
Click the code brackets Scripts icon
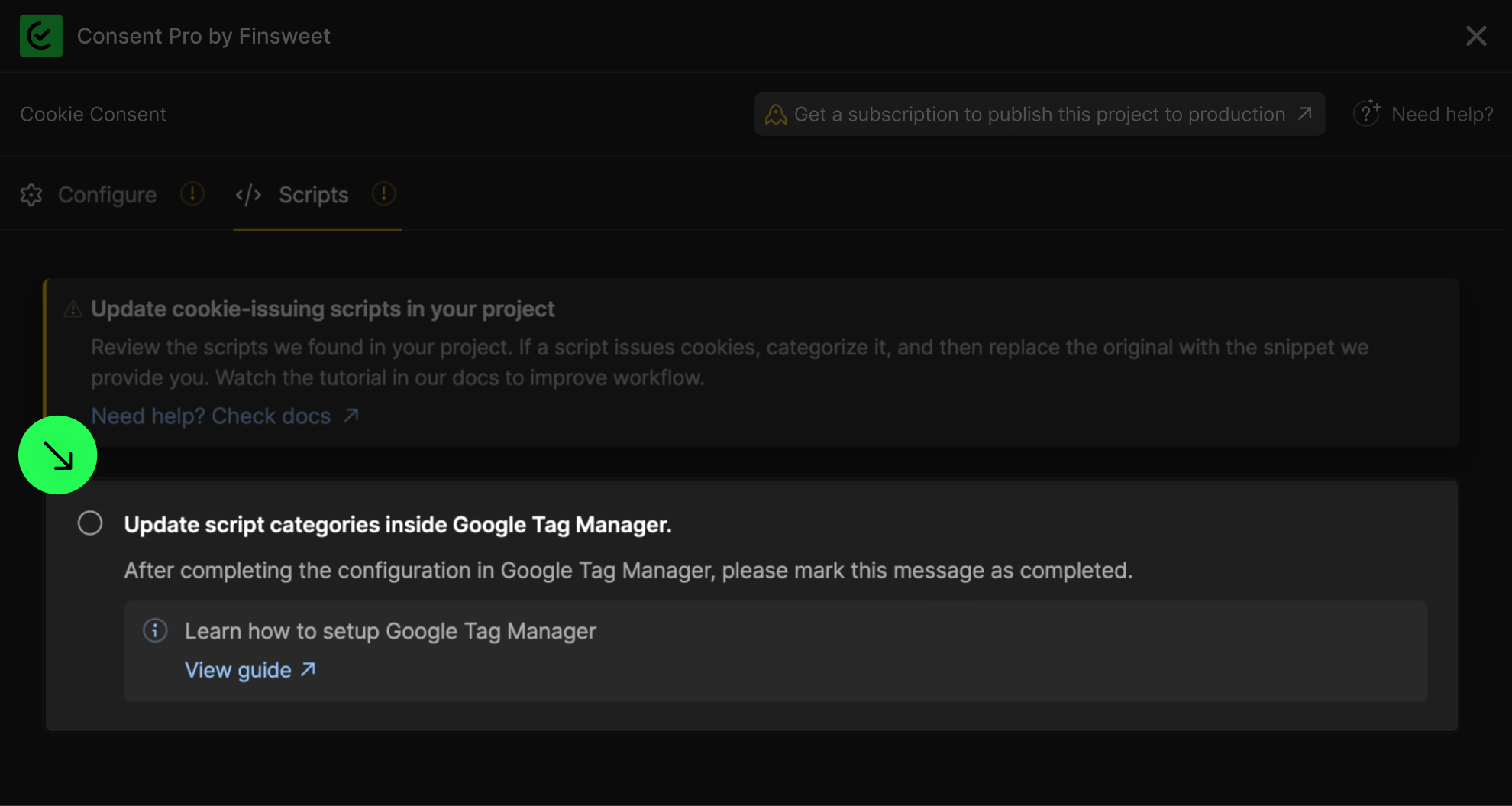pos(248,195)
